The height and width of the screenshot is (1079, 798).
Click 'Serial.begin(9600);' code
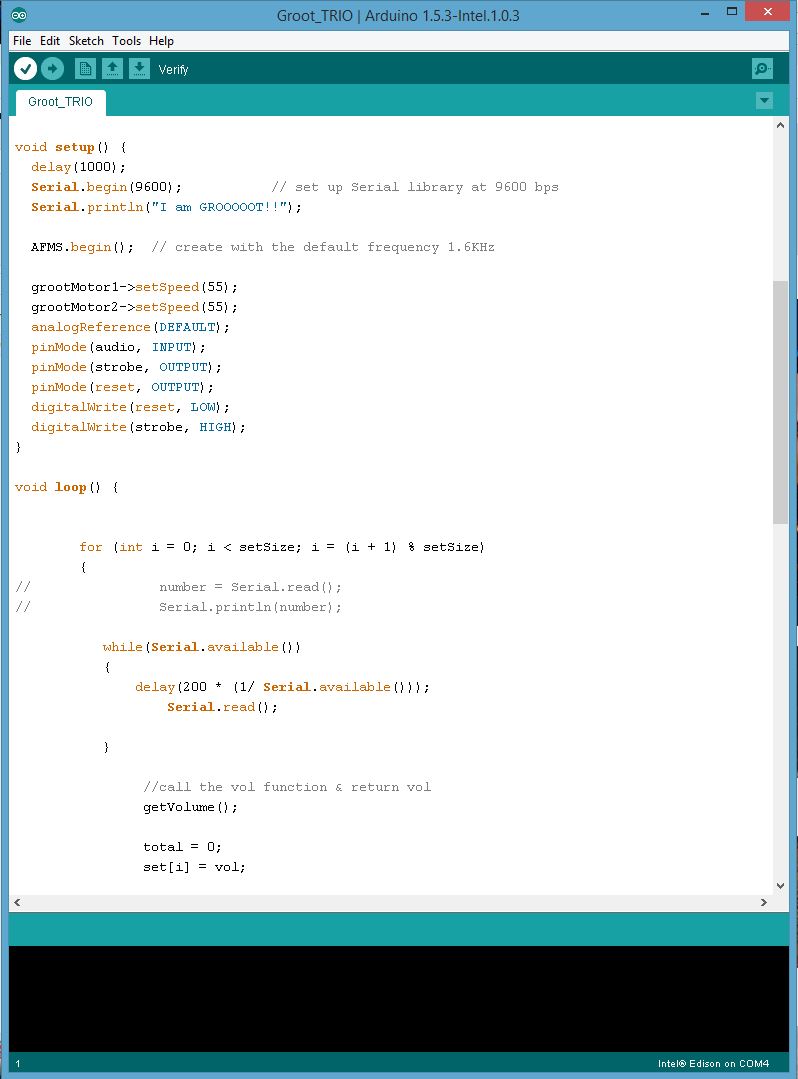click(106, 187)
